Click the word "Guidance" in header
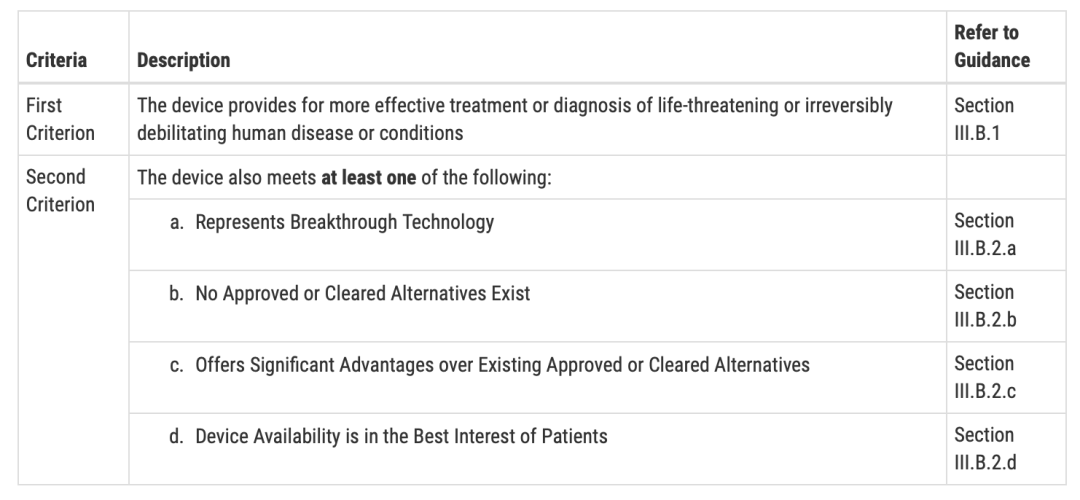This screenshot has height=500, width=1080. click(x=991, y=60)
